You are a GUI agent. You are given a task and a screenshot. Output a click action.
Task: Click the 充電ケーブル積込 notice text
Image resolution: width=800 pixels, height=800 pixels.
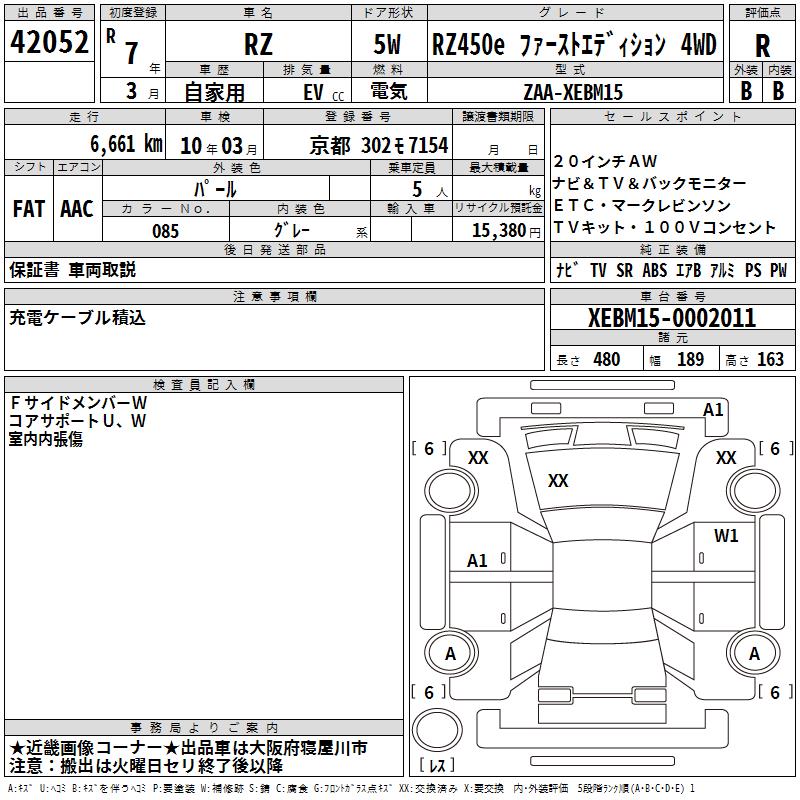point(78,318)
